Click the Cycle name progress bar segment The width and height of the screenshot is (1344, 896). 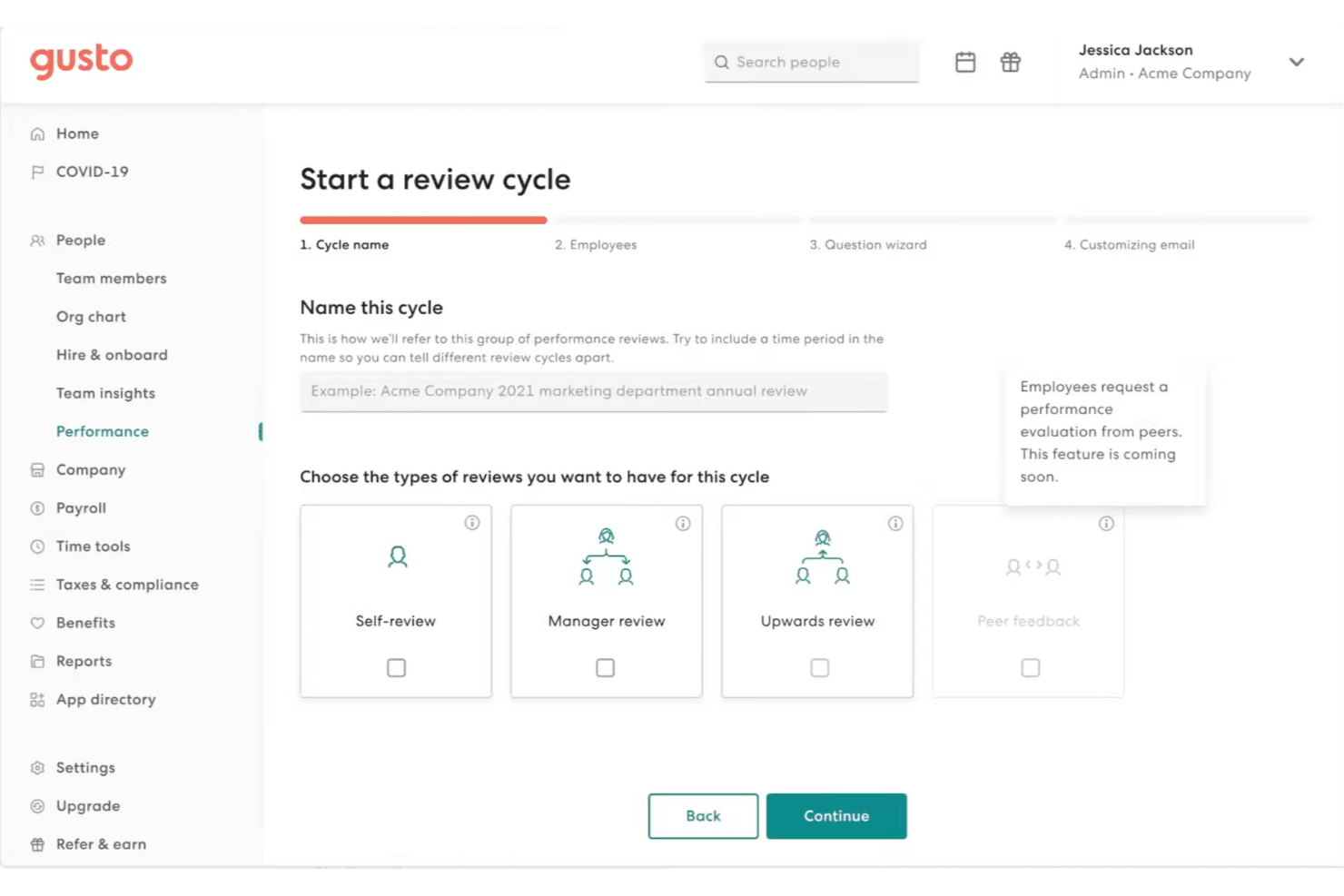[423, 220]
